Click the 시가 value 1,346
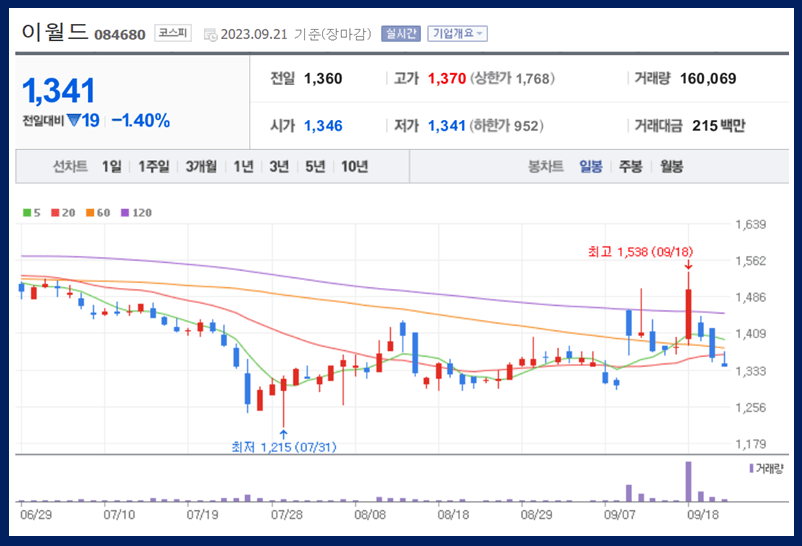802x546 pixels. (323, 126)
